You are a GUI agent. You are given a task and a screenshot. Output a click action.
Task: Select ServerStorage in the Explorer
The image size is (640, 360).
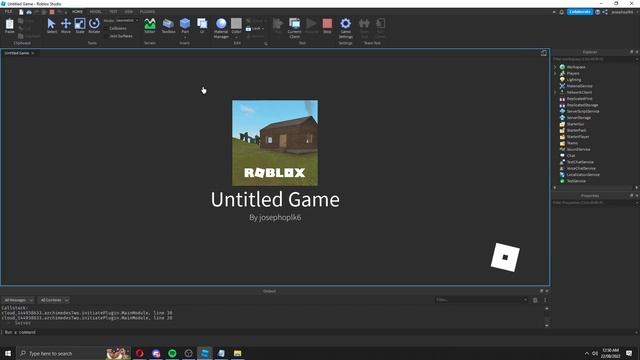(579, 118)
